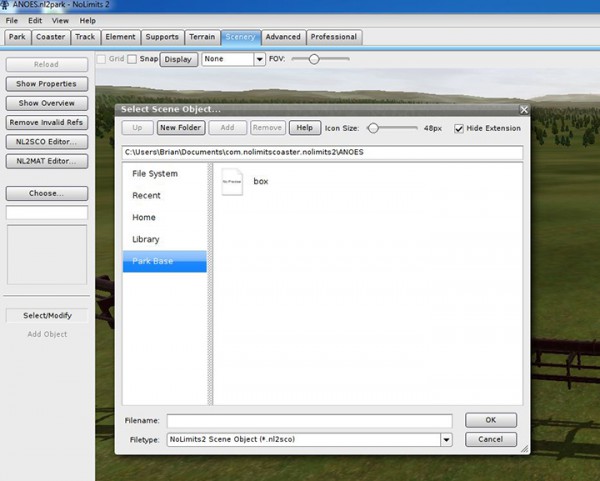
Task: Open the File menu
Action: (x=12, y=20)
